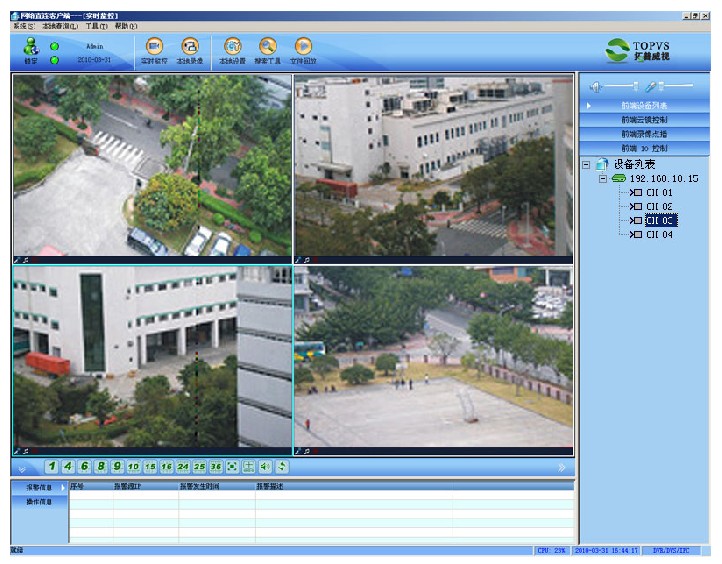This screenshot has height=564, width=722.
Task: Toggle the speaker sound icon in layout bar
Action: click(x=265, y=466)
